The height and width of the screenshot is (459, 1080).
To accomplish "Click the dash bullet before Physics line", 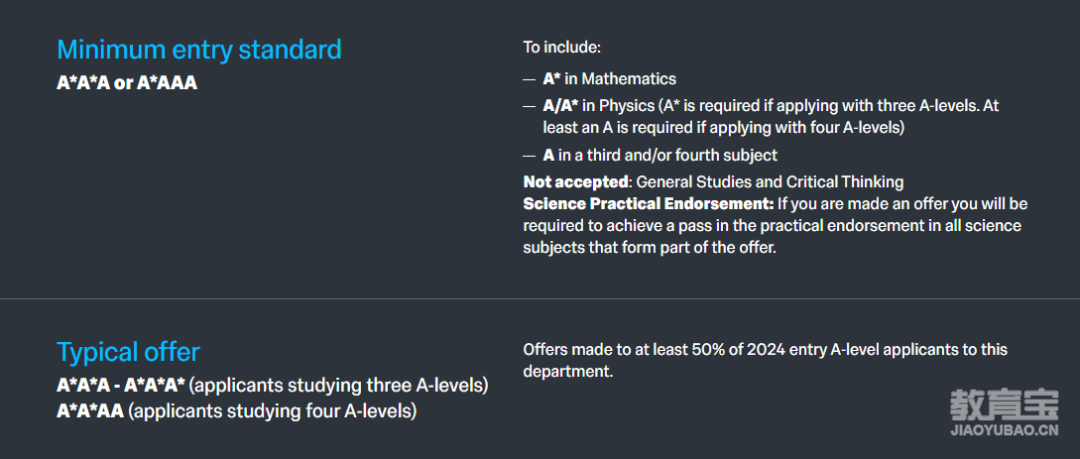I will point(529,107).
